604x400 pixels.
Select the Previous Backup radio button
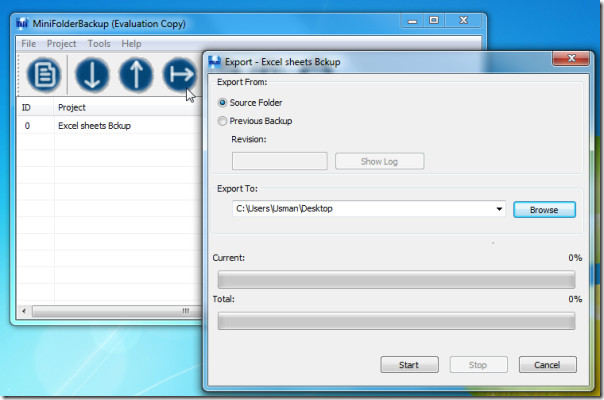(222, 121)
